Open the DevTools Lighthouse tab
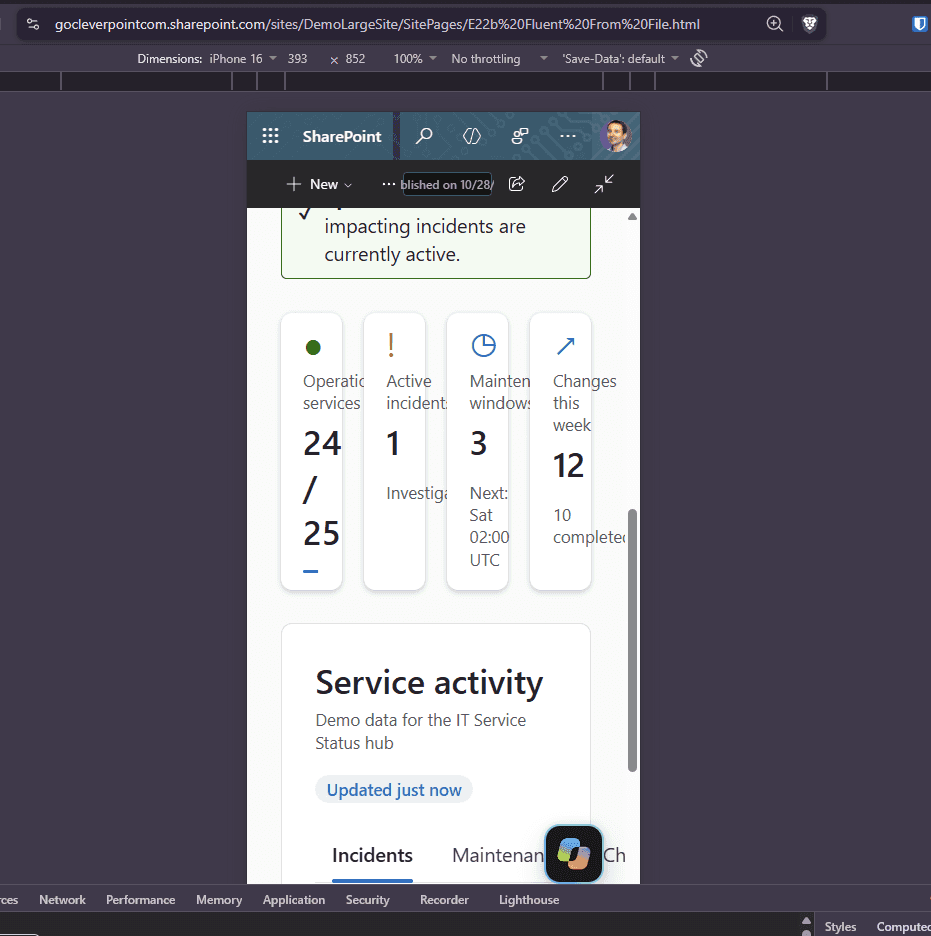 click(529, 900)
